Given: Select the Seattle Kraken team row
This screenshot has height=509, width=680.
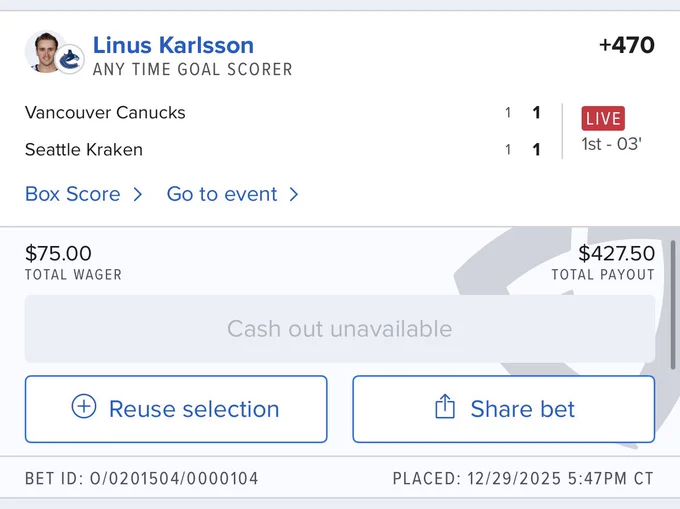Looking at the screenshot, I should click(283, 150).
